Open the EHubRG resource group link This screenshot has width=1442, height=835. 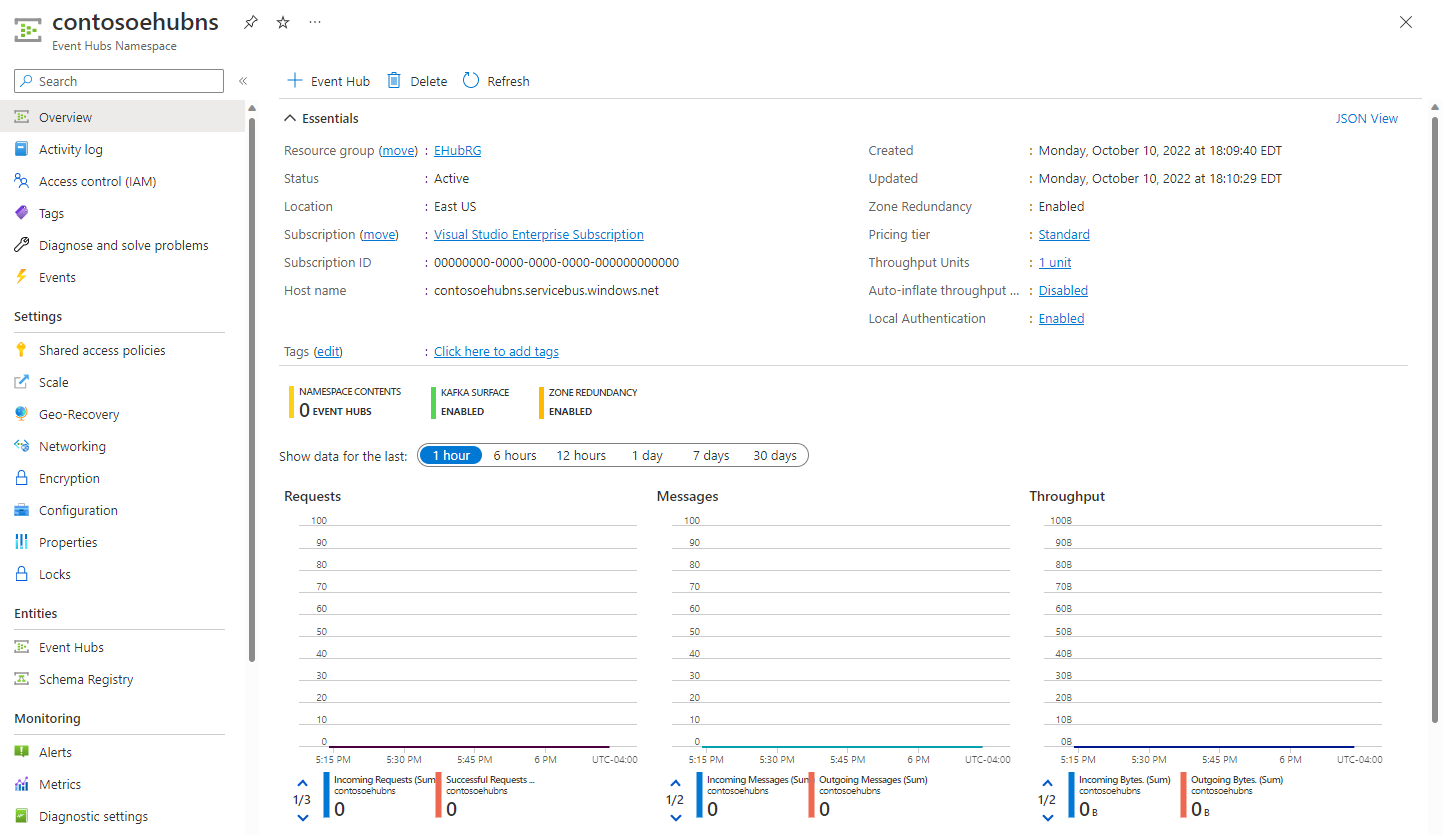pyautogui.click(x=457, y=150)
